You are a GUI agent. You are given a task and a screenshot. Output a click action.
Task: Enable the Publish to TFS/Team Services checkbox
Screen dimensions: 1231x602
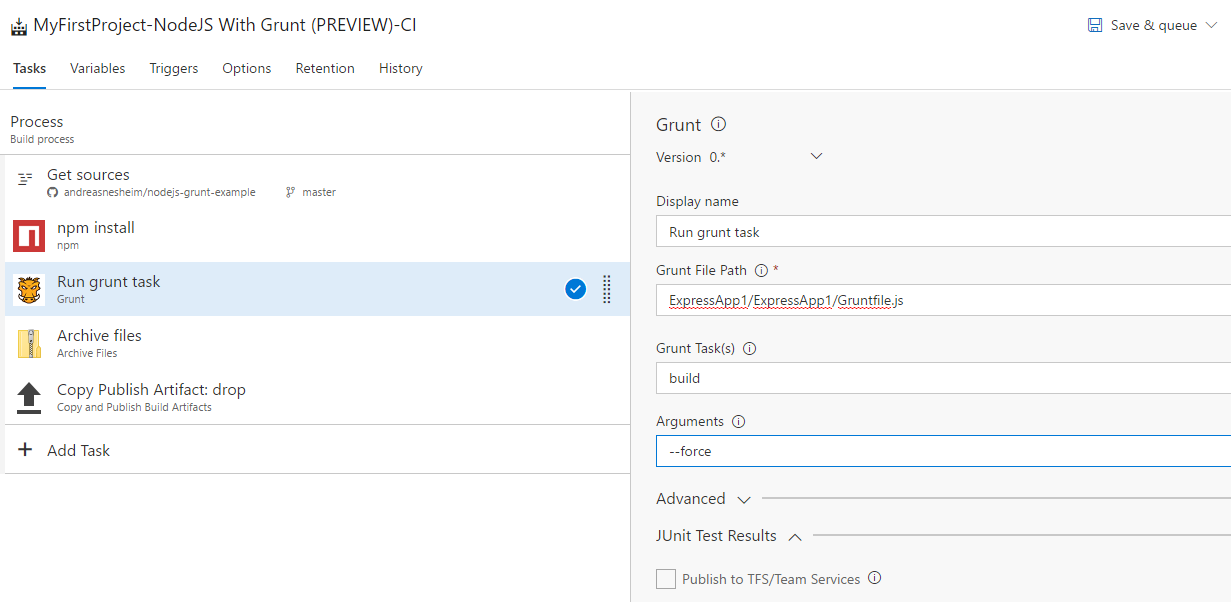pyautogui.click(x=666, y=579)
